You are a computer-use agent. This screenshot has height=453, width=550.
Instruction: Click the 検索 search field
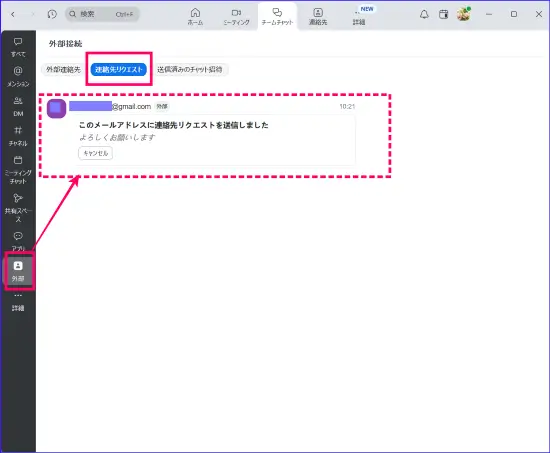[x=102, y=14]
